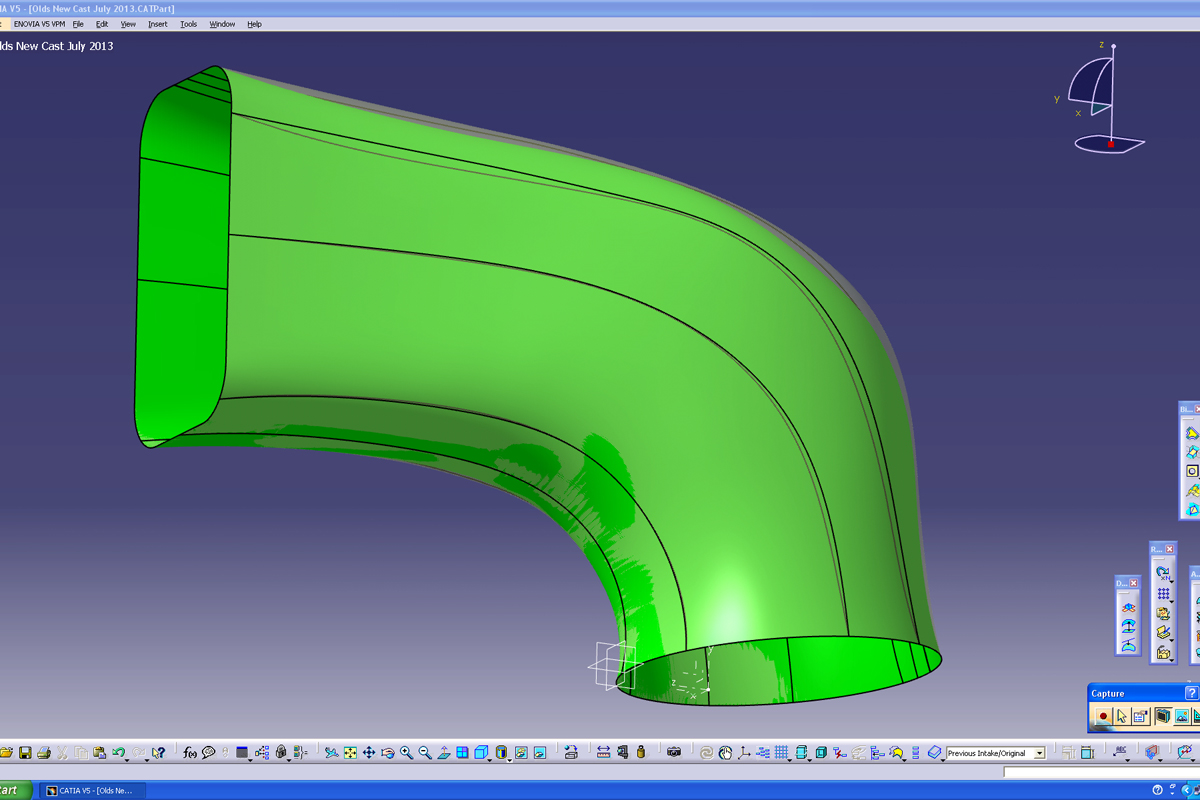The width and height of the screenshot is (1200, 800).
Task: Open the Insert menu
Action: [x=158, y=24]
